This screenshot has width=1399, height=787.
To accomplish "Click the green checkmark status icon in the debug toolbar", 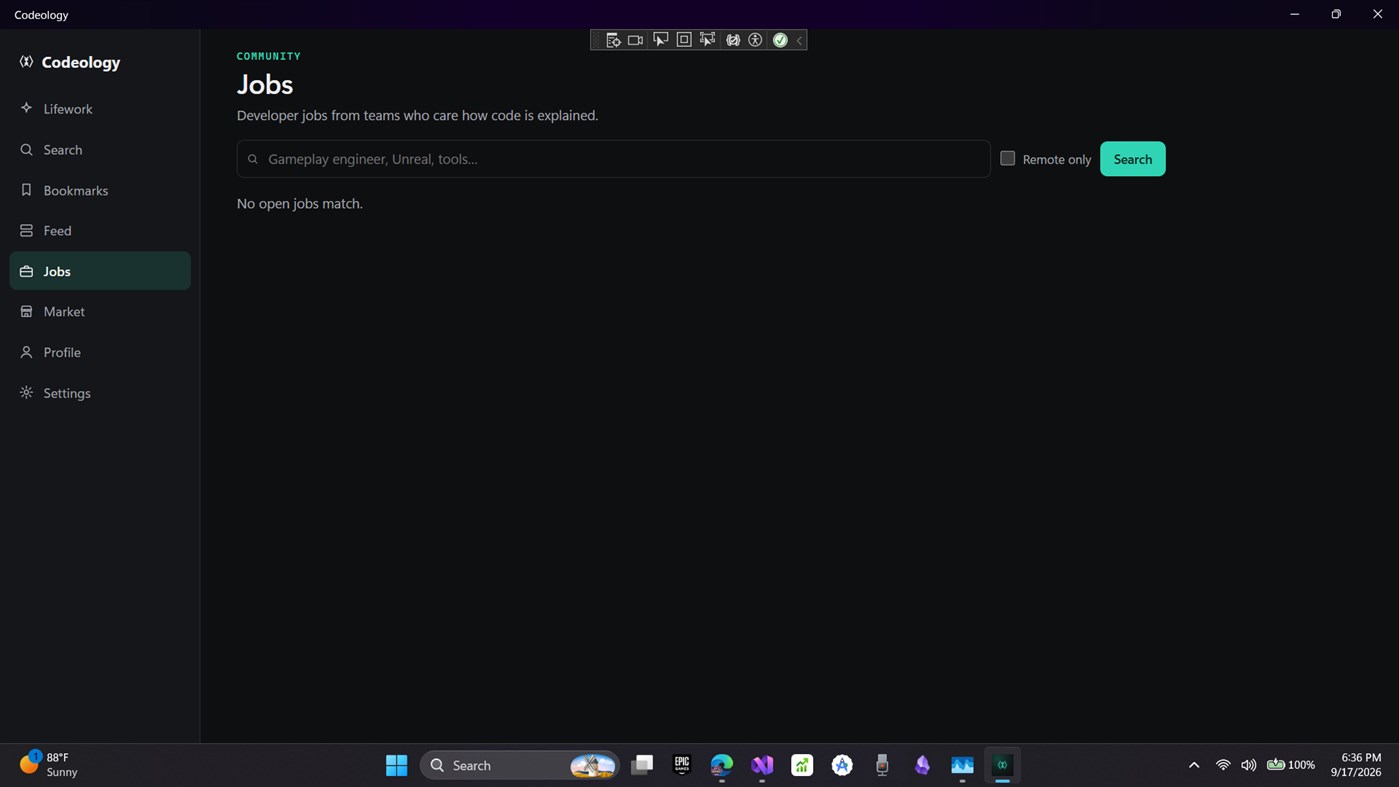I will 780,40.
